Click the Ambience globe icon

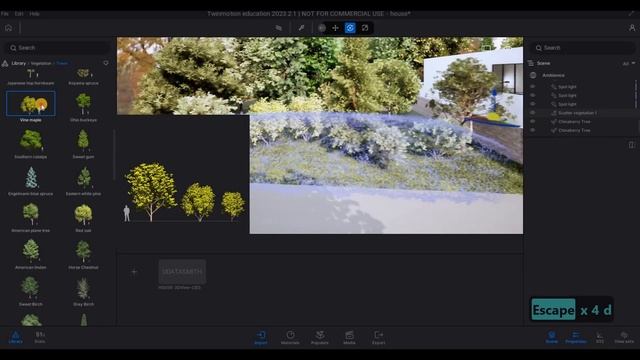533,76
